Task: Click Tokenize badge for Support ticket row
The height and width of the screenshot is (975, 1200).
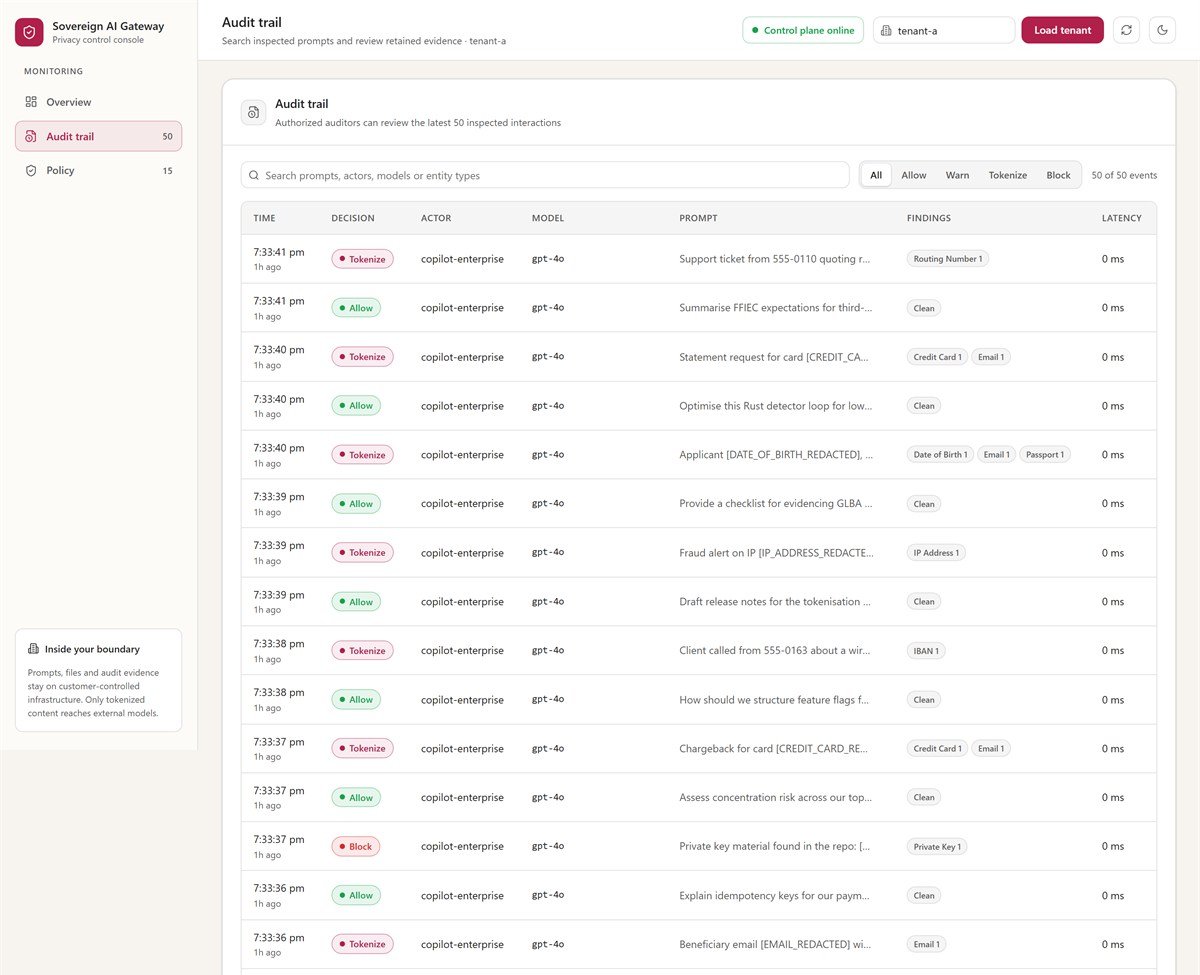Action: pyautogui.click(x=363, y=259)
